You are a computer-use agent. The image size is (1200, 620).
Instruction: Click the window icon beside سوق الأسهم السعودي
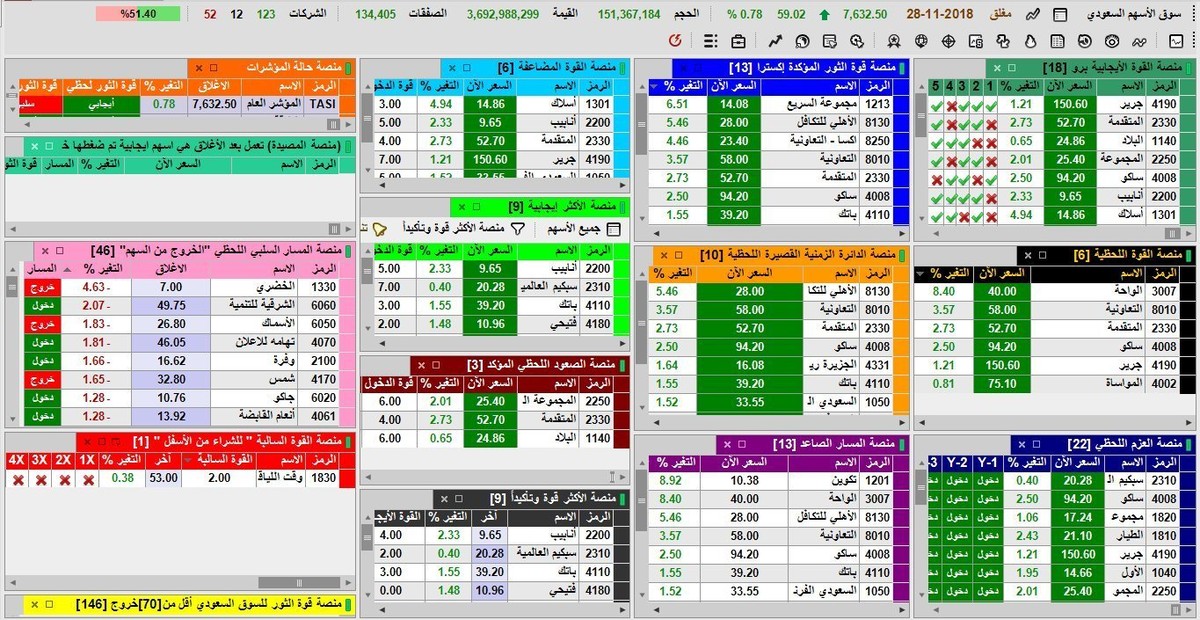click(1060, 14)
